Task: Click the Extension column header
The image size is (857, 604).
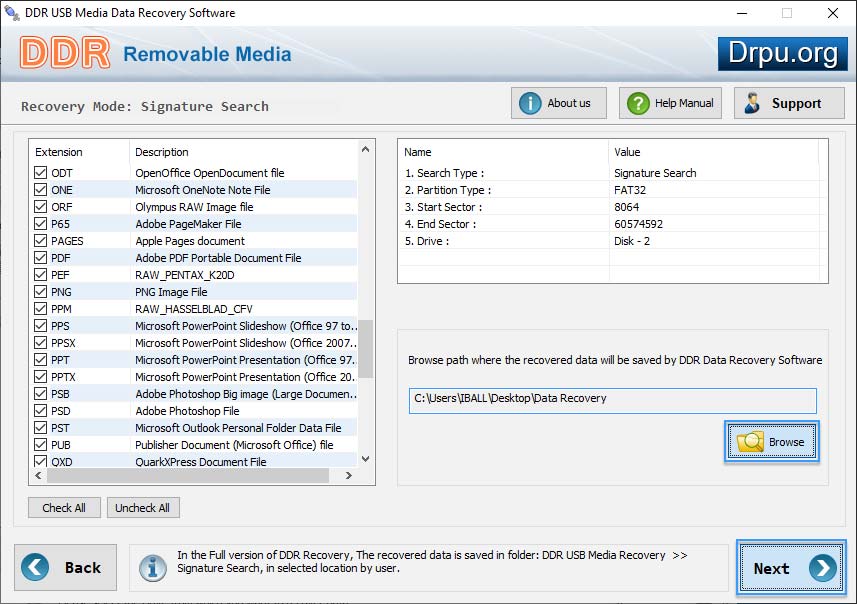Action: click(x=80, y=152)
